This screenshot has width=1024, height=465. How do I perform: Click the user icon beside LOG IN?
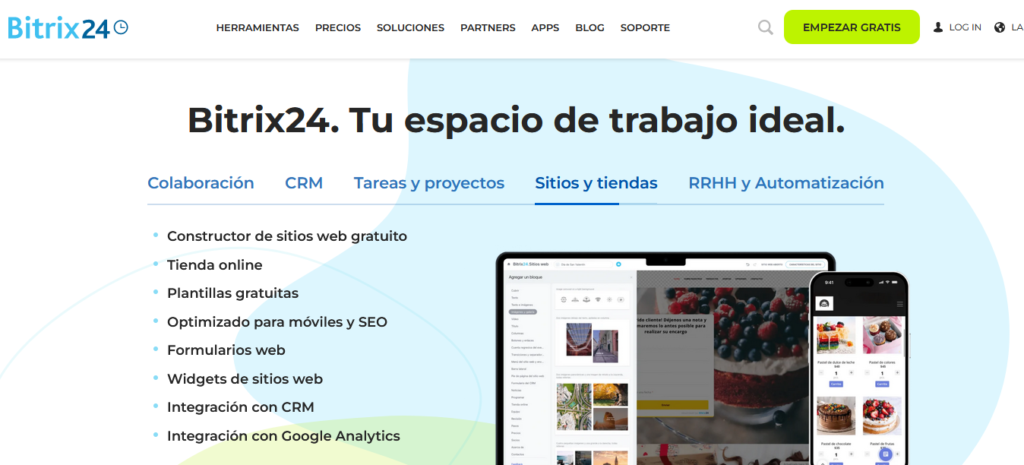click(938, 27)
